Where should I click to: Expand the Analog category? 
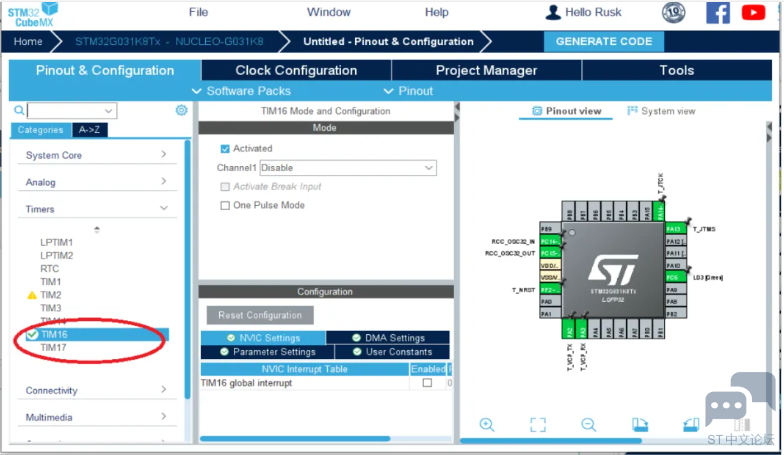(x=96, y=182)
